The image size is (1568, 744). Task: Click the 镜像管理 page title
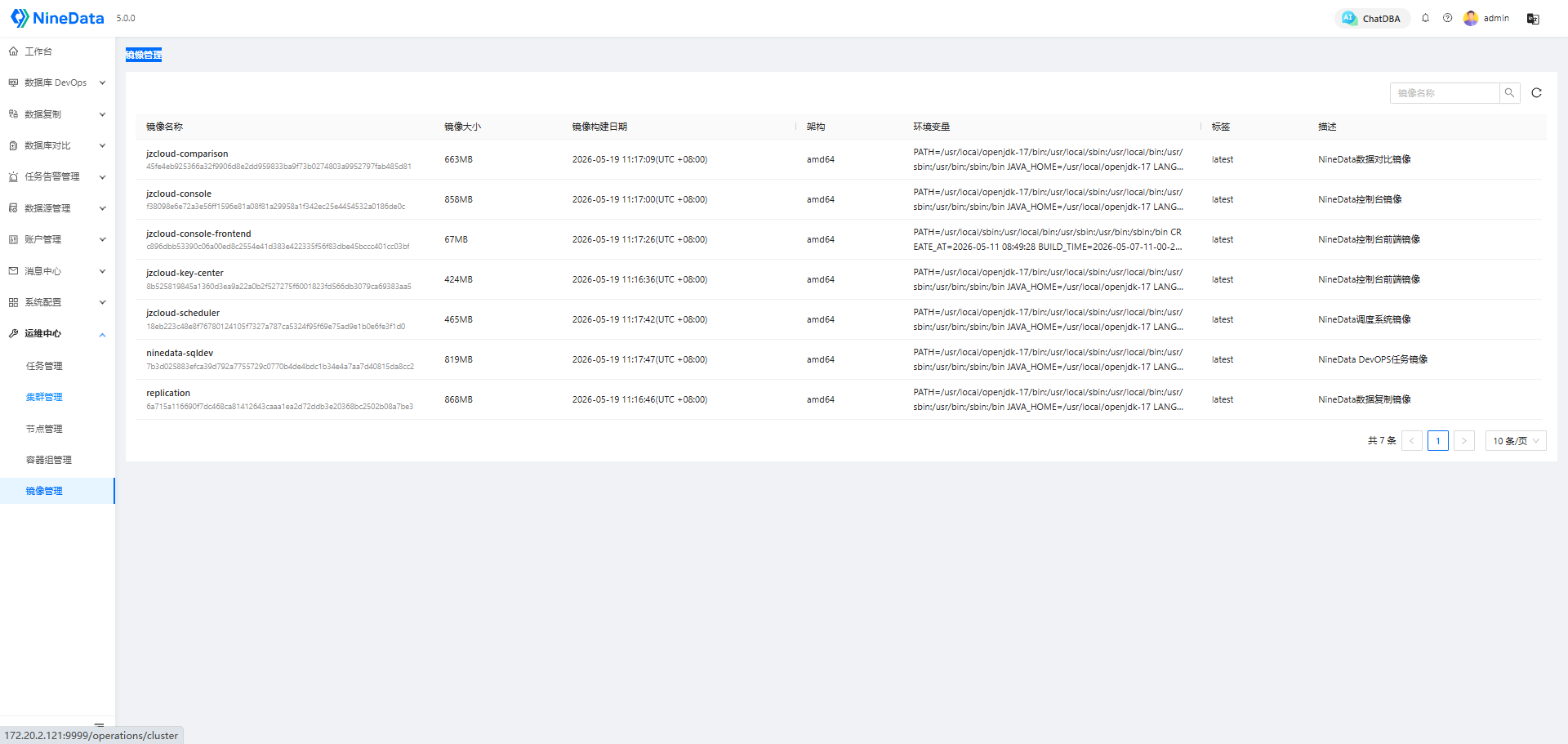click(144, 55)
